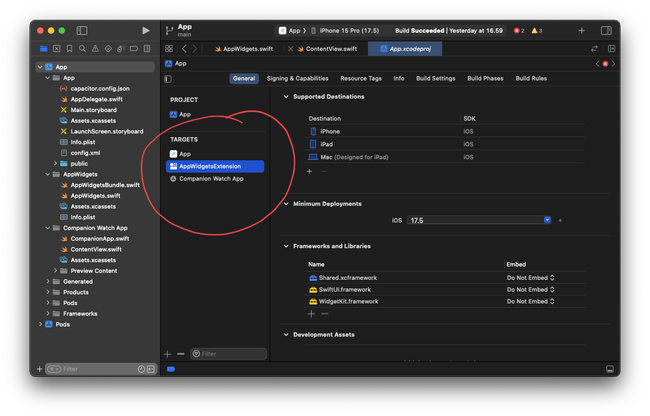Expand the Pods folder group
Image resolution: width=650 pixels, height=416 pixels.
coord(48,303)
